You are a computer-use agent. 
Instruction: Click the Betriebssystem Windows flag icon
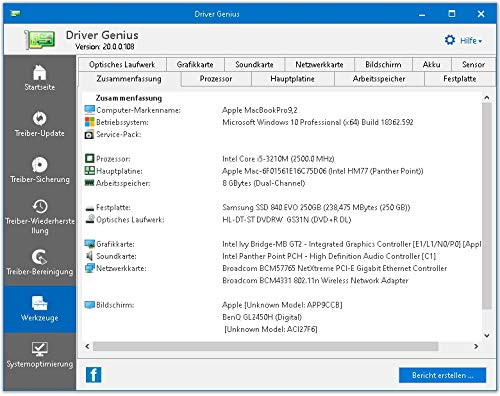click(x=90, y=122)
